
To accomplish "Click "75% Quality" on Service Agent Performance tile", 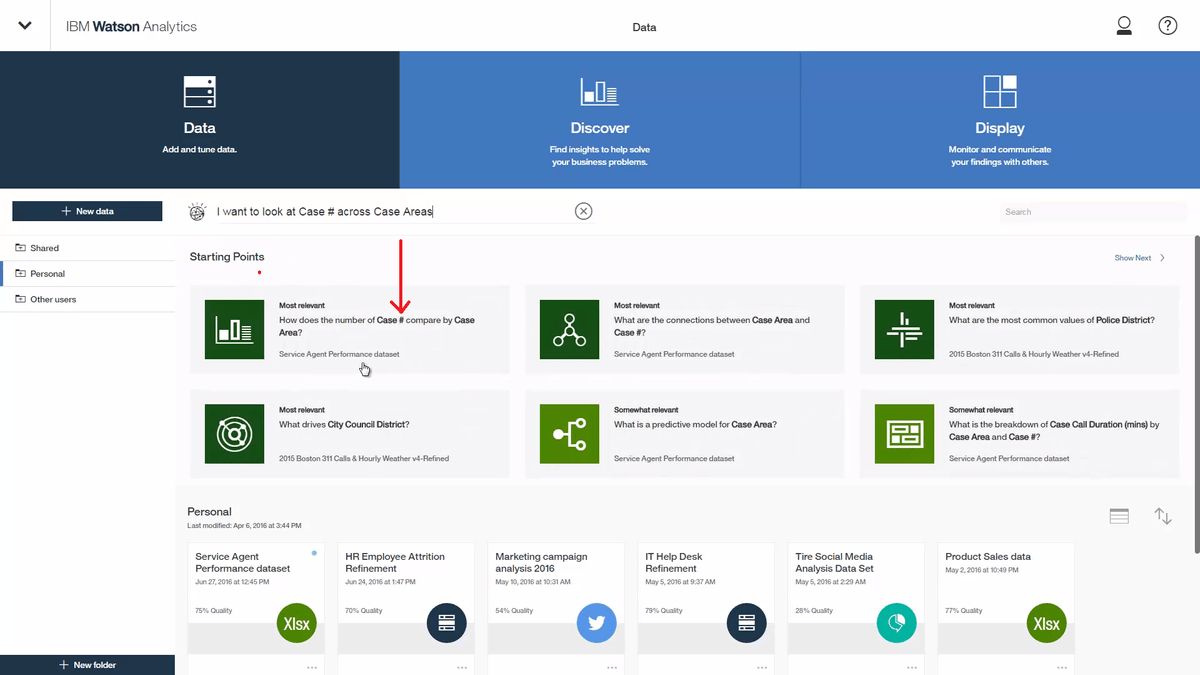I will click(213, 610).
